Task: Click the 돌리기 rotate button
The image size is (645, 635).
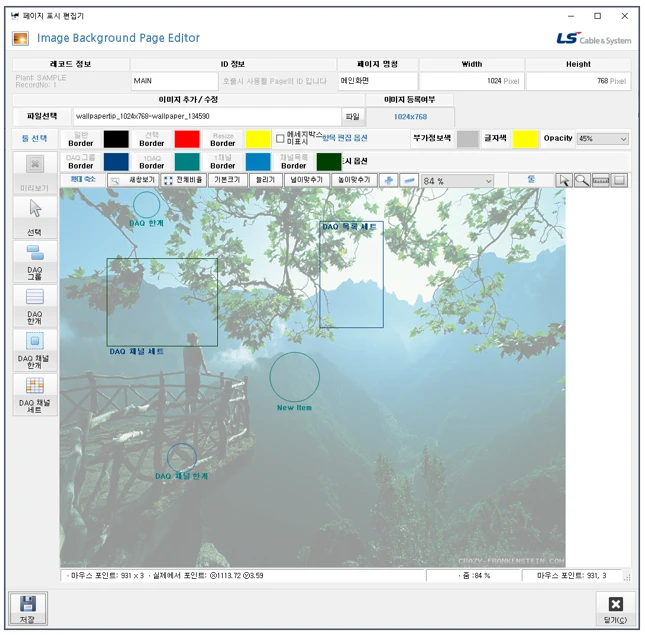Action: [x=265, y=180]
